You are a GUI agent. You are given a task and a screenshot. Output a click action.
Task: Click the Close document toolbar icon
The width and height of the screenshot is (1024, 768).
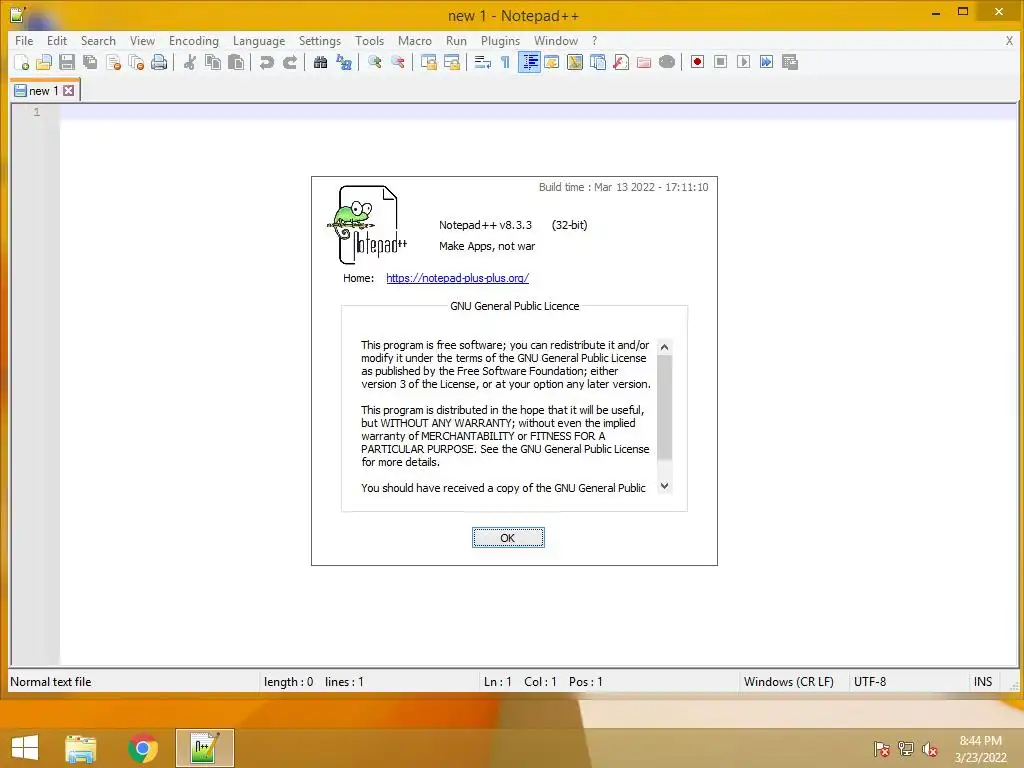pos(114,63)
